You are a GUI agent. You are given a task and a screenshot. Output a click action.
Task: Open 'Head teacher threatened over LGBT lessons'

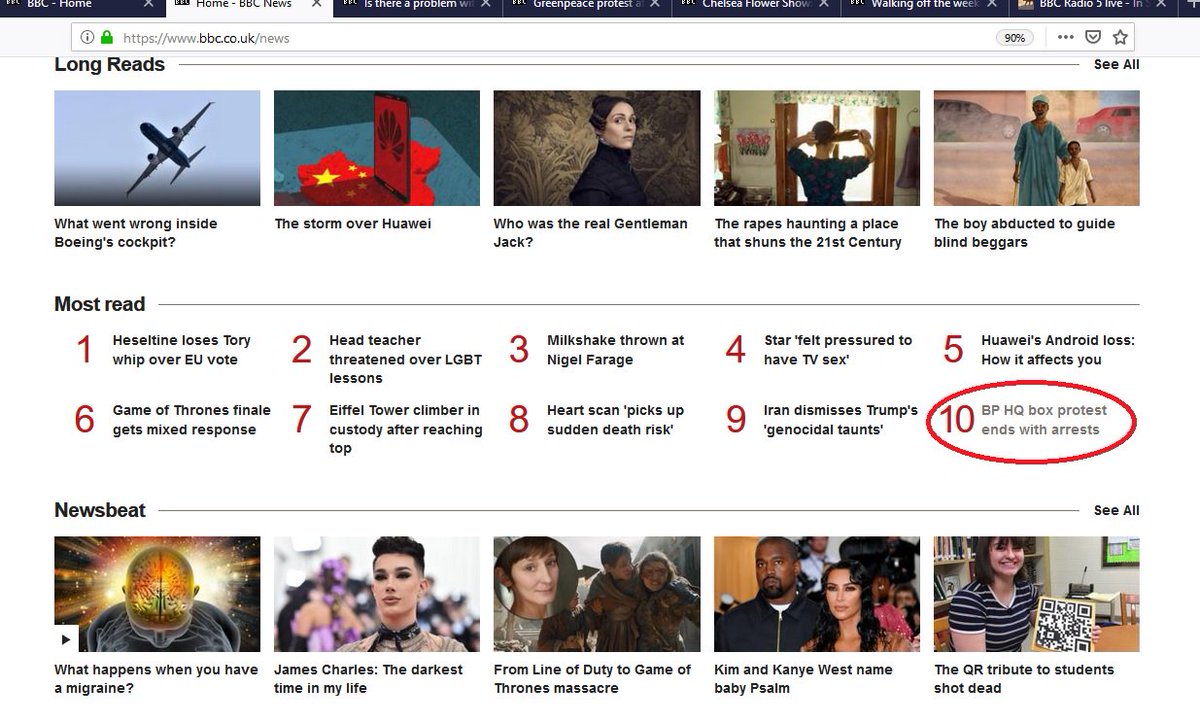point(406,359)
